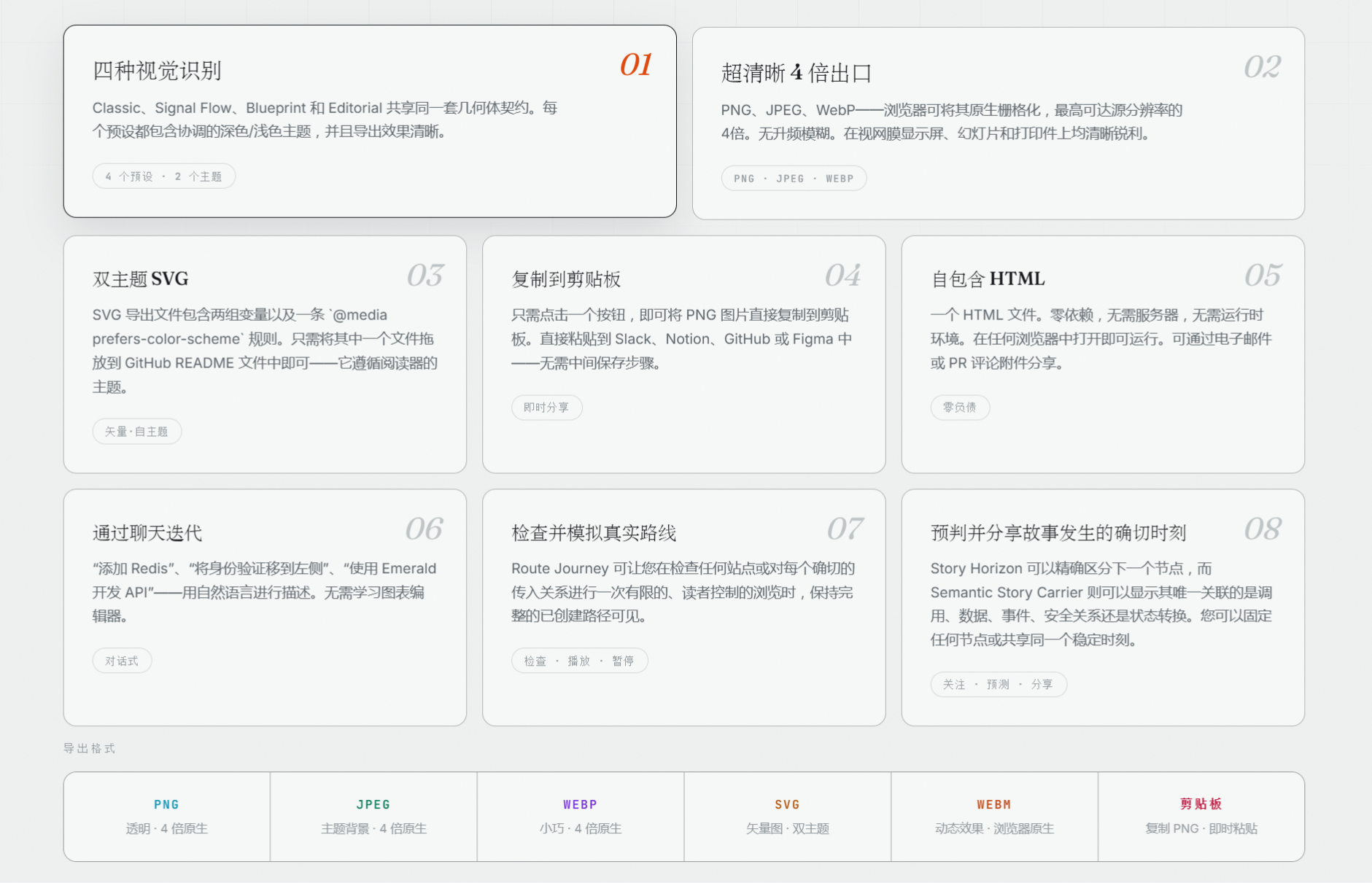
Task: Click the 导出格式 section label
Action: pos(90,749)
